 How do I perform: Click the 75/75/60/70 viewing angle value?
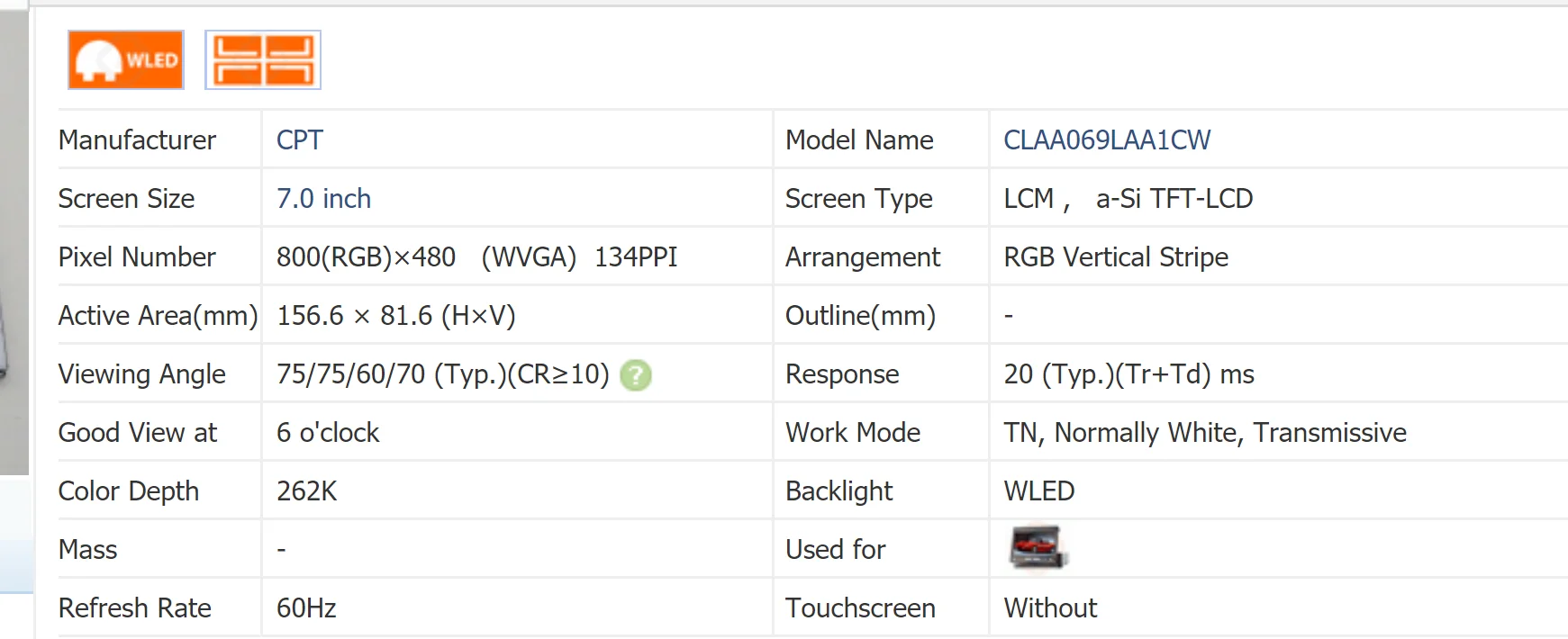point(442,374)
